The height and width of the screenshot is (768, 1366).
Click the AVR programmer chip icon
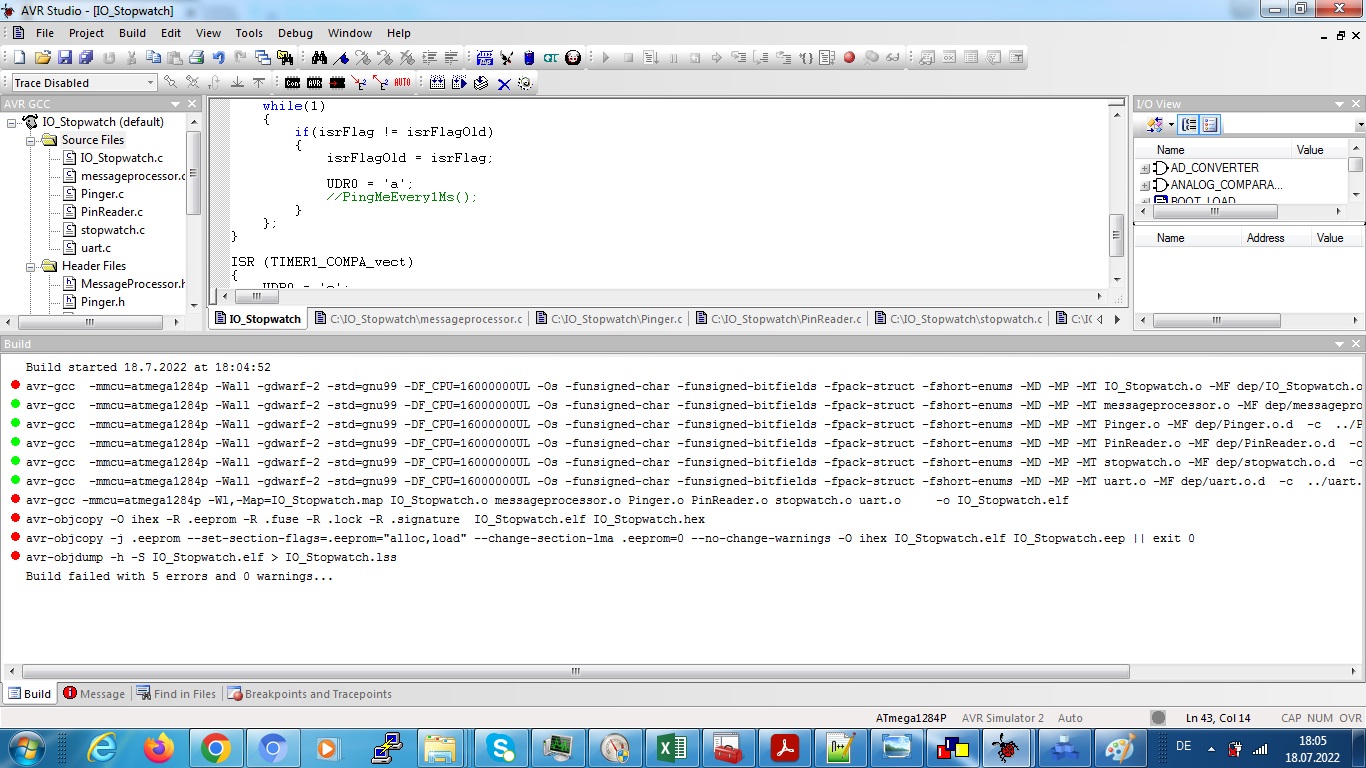[x=314, y=83]
